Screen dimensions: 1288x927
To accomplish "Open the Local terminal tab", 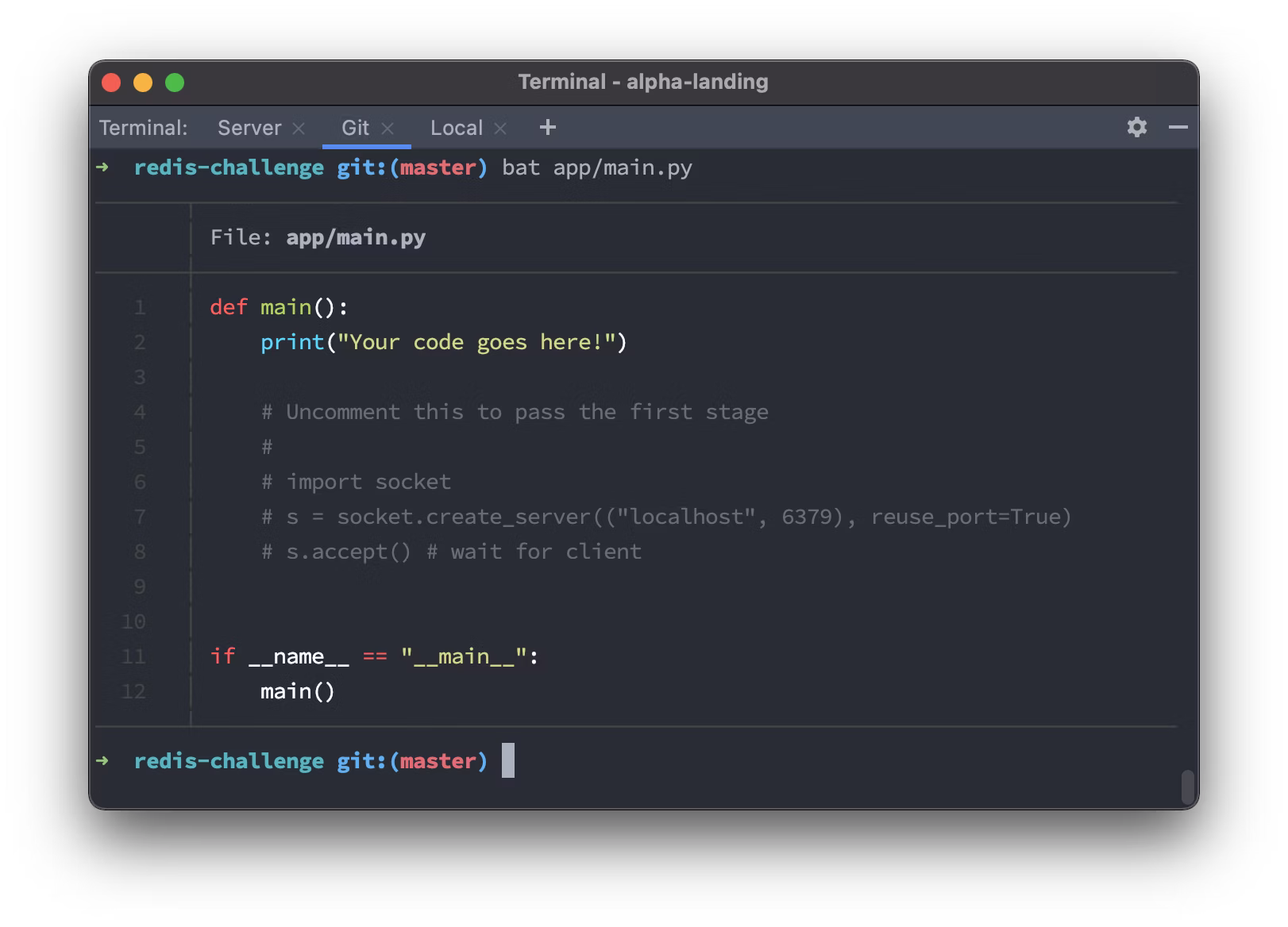I will click(456, 128).
